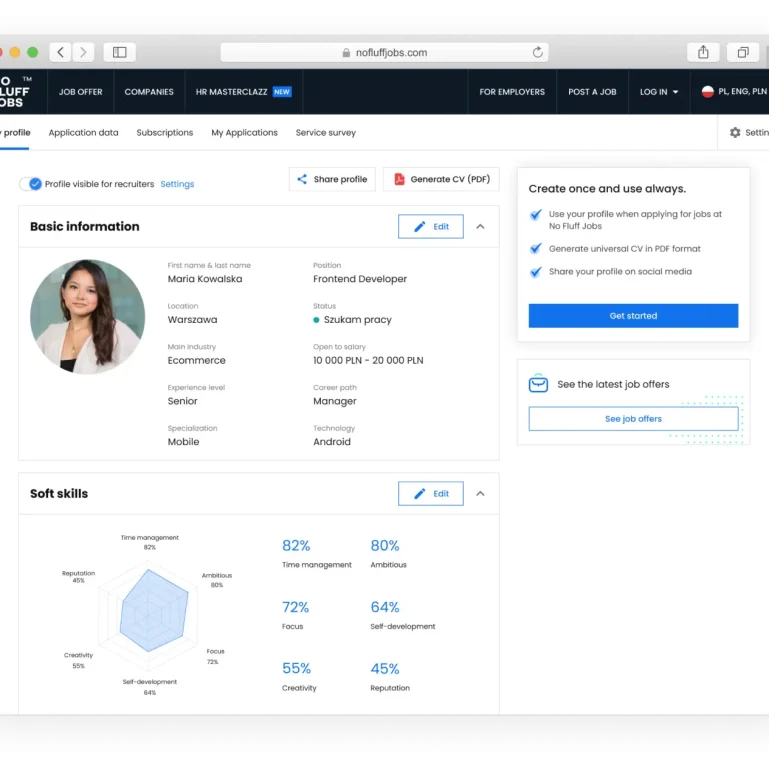The height and width of the screenshot is (768, 769).
Task: Open the Safari share icon
Action: click(703, 52)
